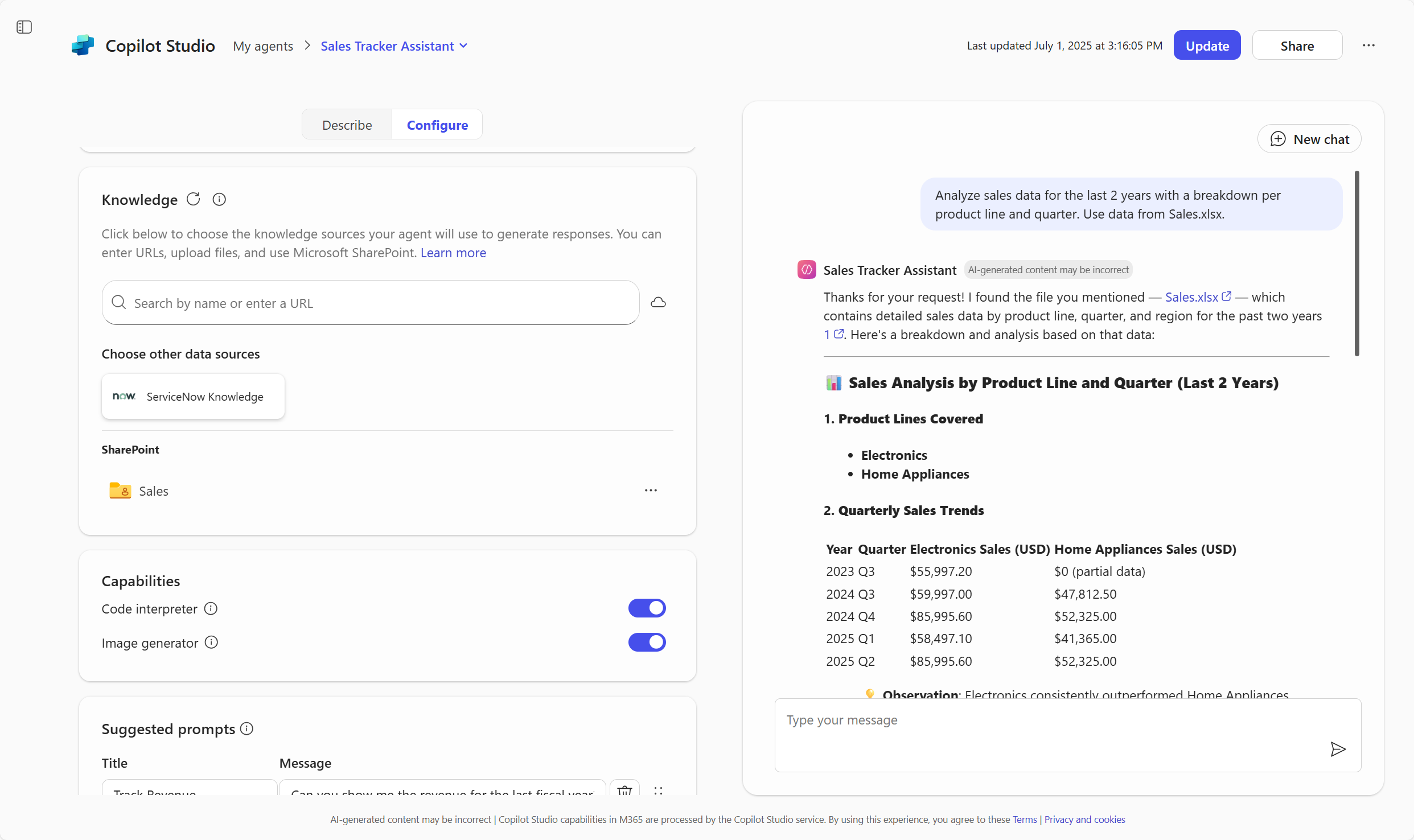The height and width of the screenshot is (840, 1414).
Task: Open the header more options menu
Action: coord(1368,46)
